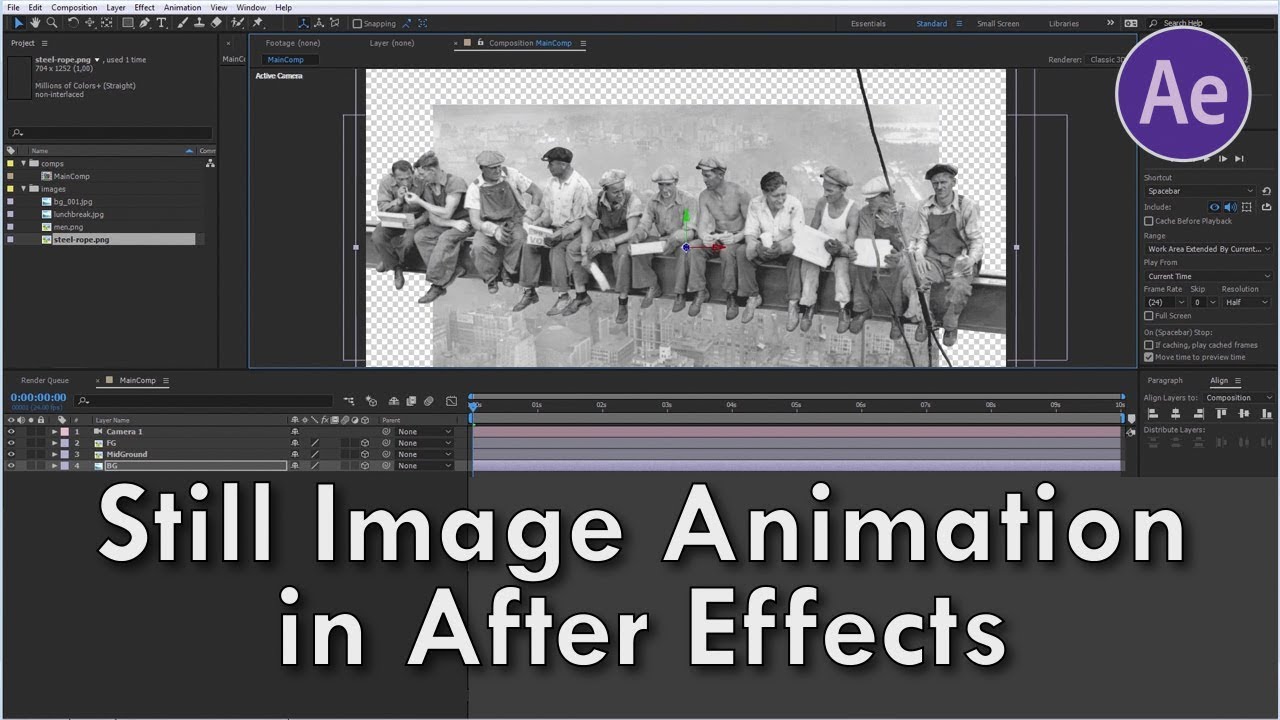Select the Clone Stamp tool
The width and height of the screenshot is (1280, 720).
tap(199, 23)
